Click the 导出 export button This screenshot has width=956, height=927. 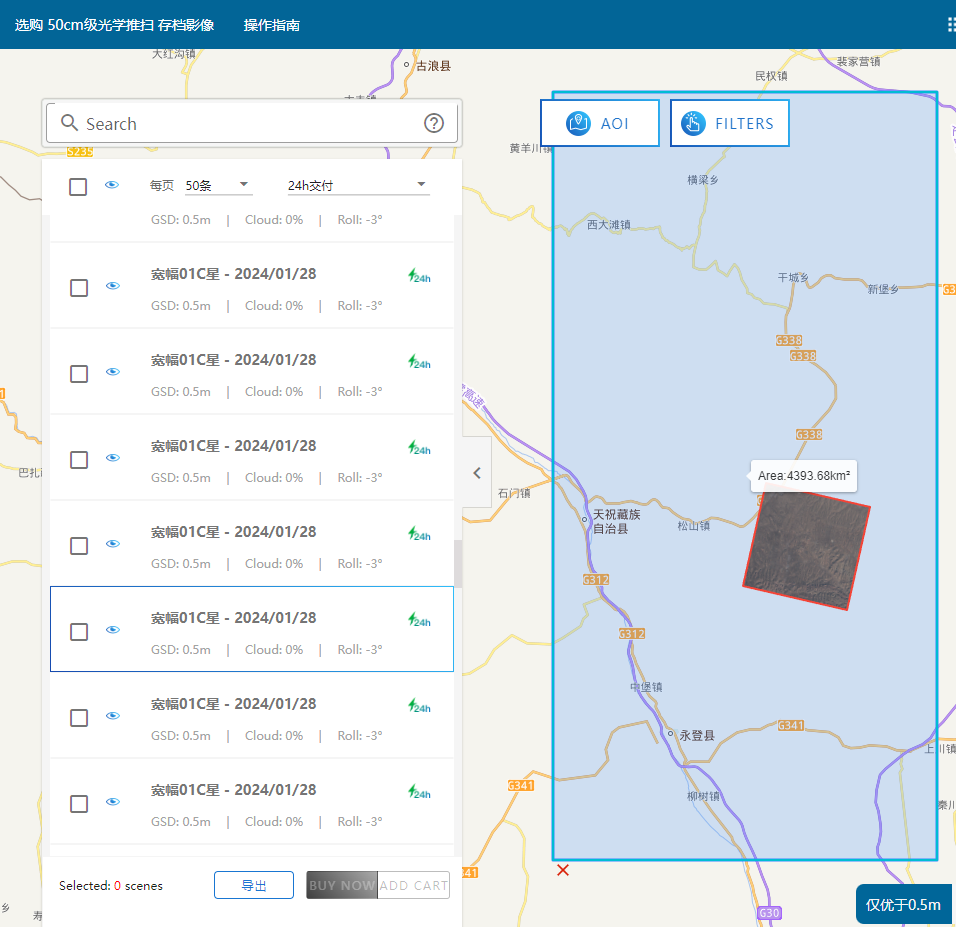254,885
